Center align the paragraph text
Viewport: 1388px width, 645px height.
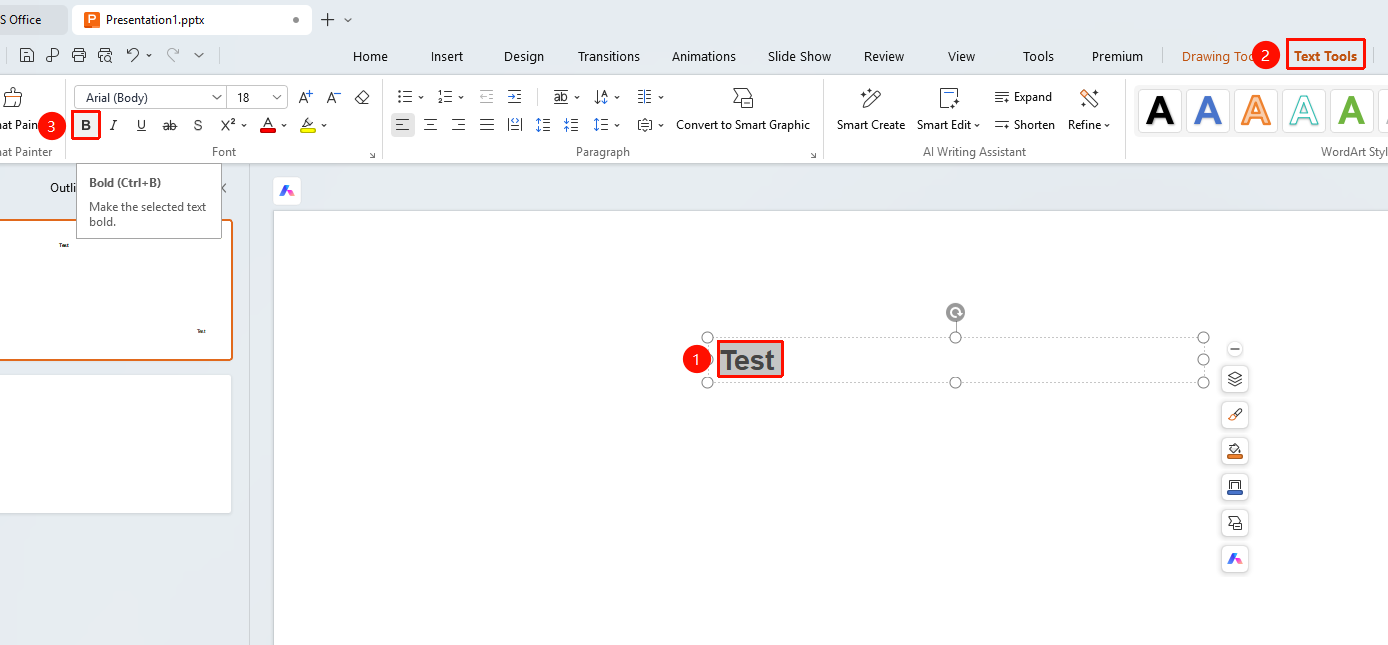click(x=430, y=125)
